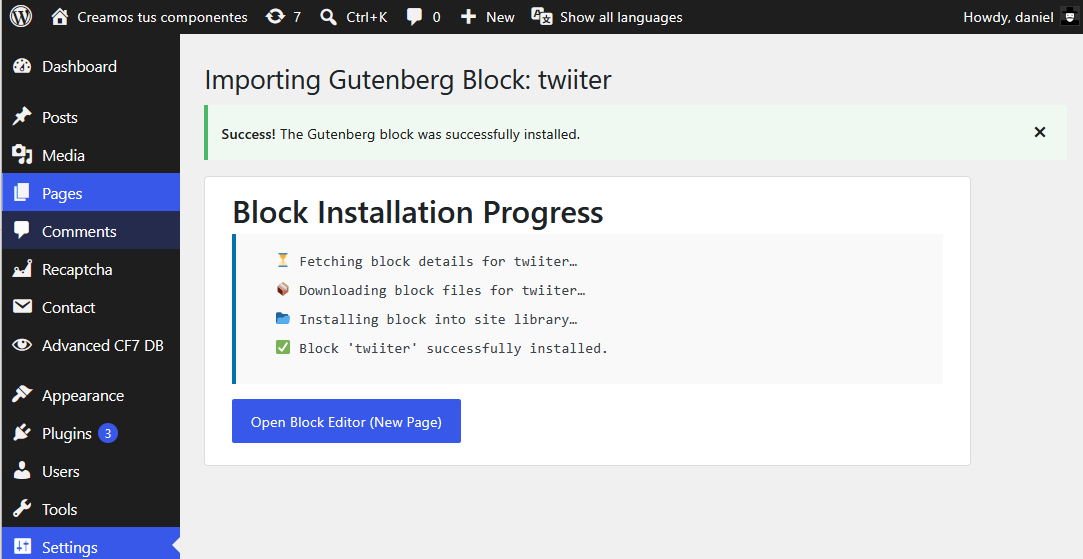Click 'Downloading block files for twiiter…' line

pyautogui.click(x=442, y=290)
